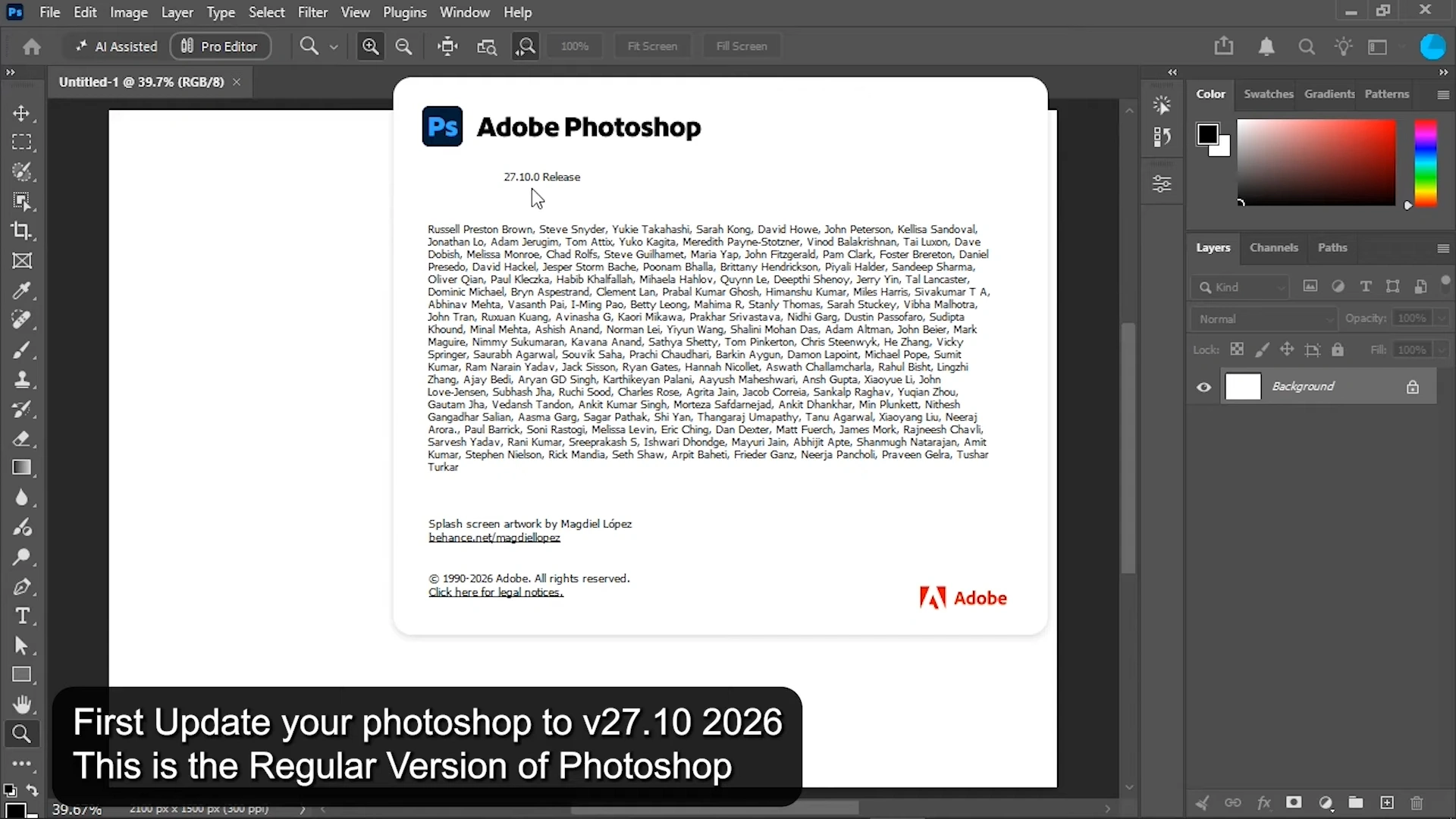This screenshot has height=819, width=1456.
Task: Open the behance.net/magdiellopez link
Action: (494, 538)
